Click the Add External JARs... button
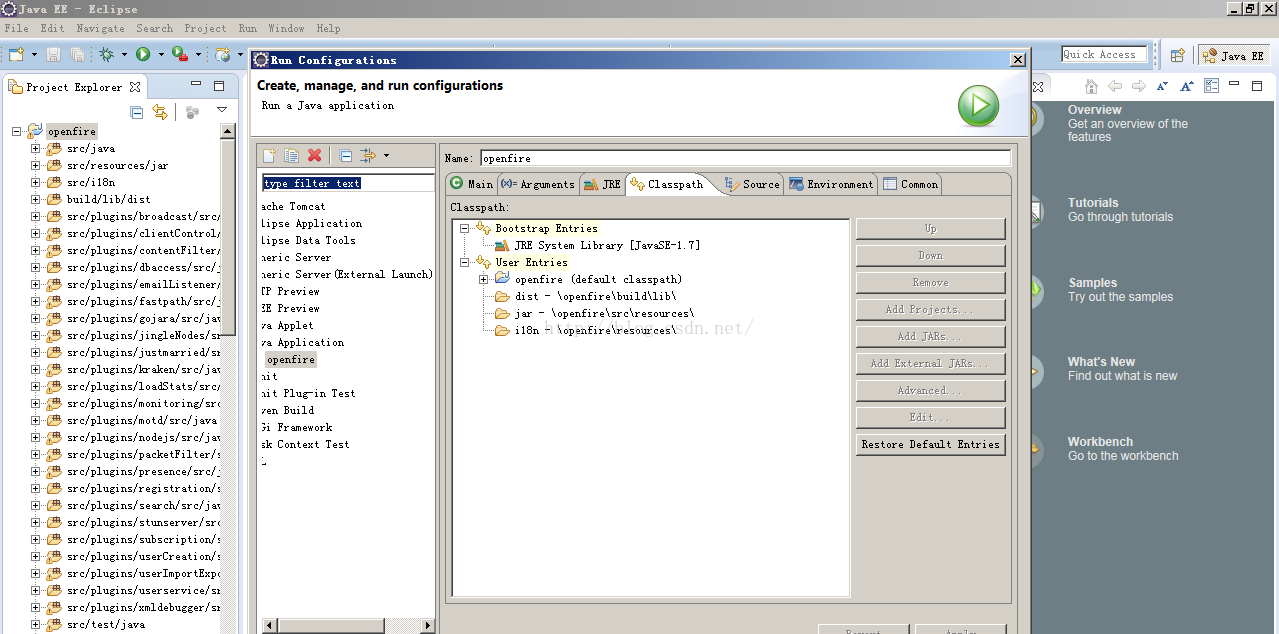Screen dimensions: 1279x634 point(930,363)
